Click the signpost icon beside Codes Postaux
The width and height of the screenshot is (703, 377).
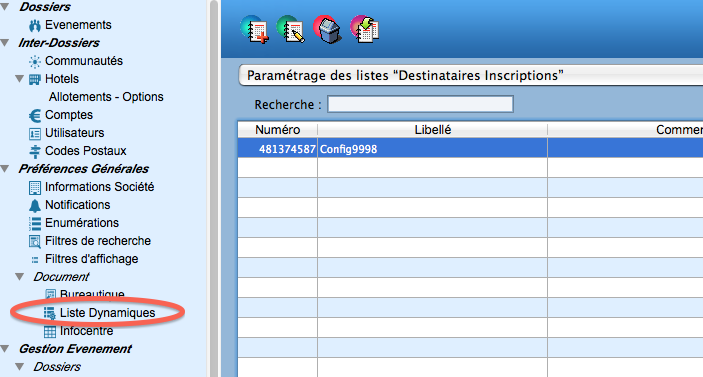coord(35,151)
